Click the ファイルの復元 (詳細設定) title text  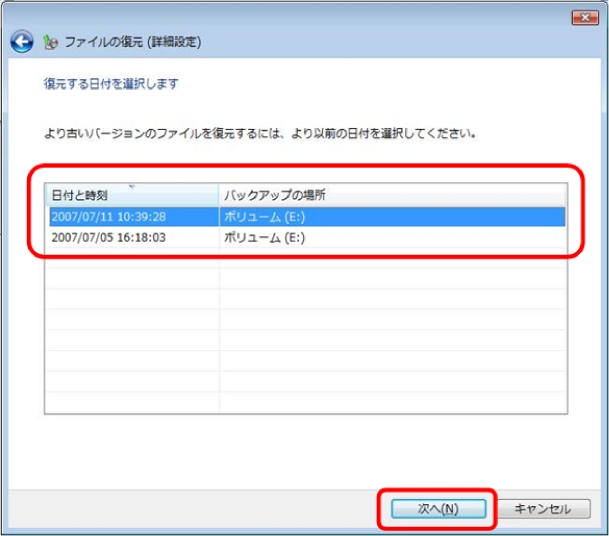coord(132,42)
